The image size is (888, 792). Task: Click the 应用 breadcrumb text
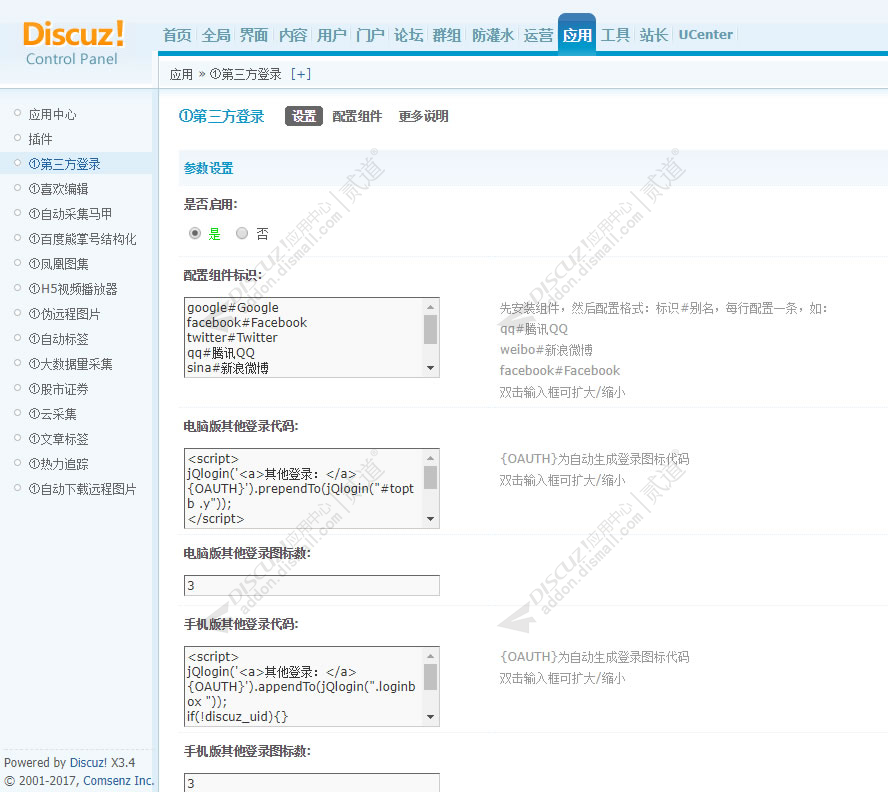coord(181,74)
